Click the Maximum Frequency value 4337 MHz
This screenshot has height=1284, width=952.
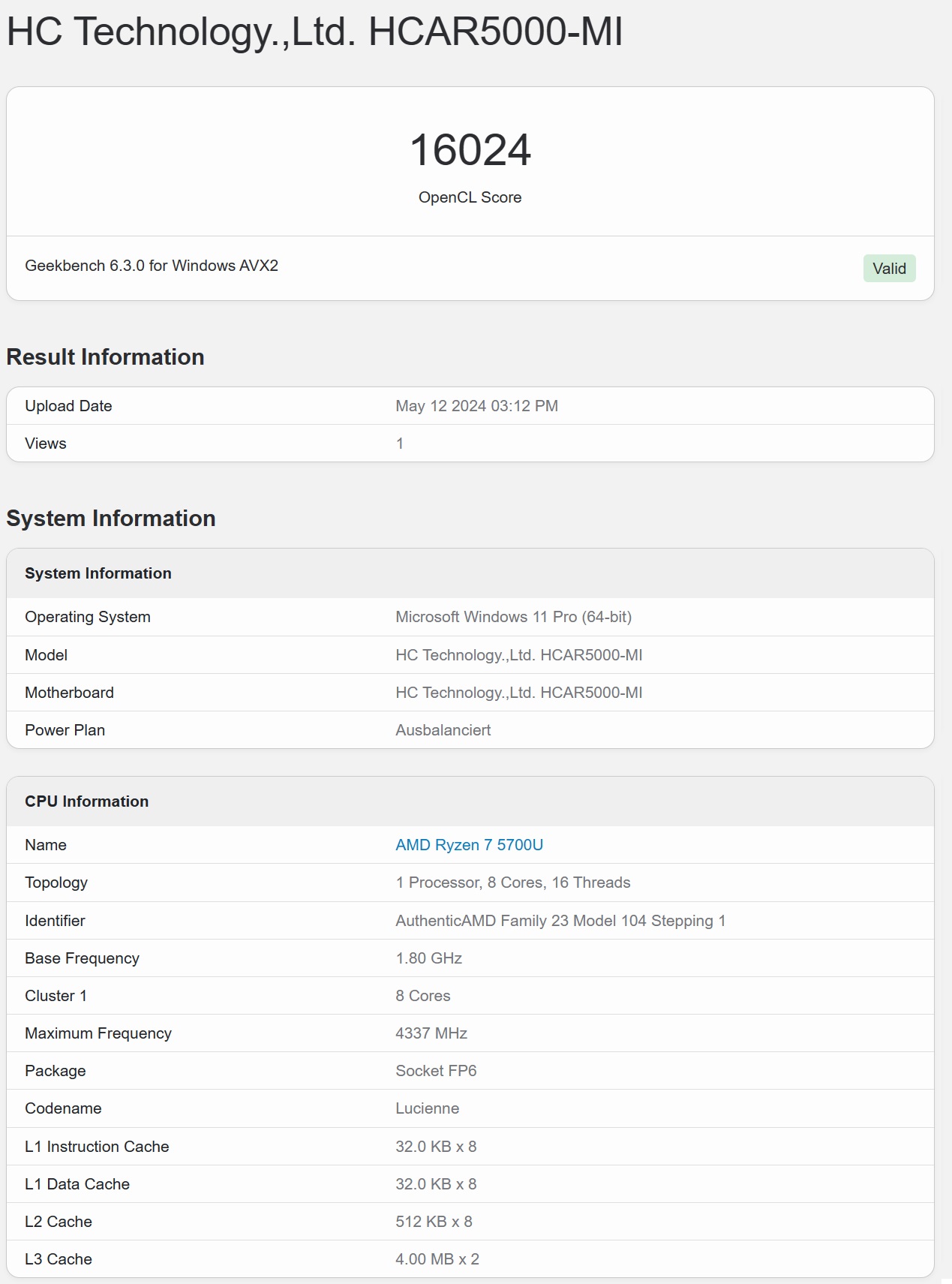[431, 1033]
